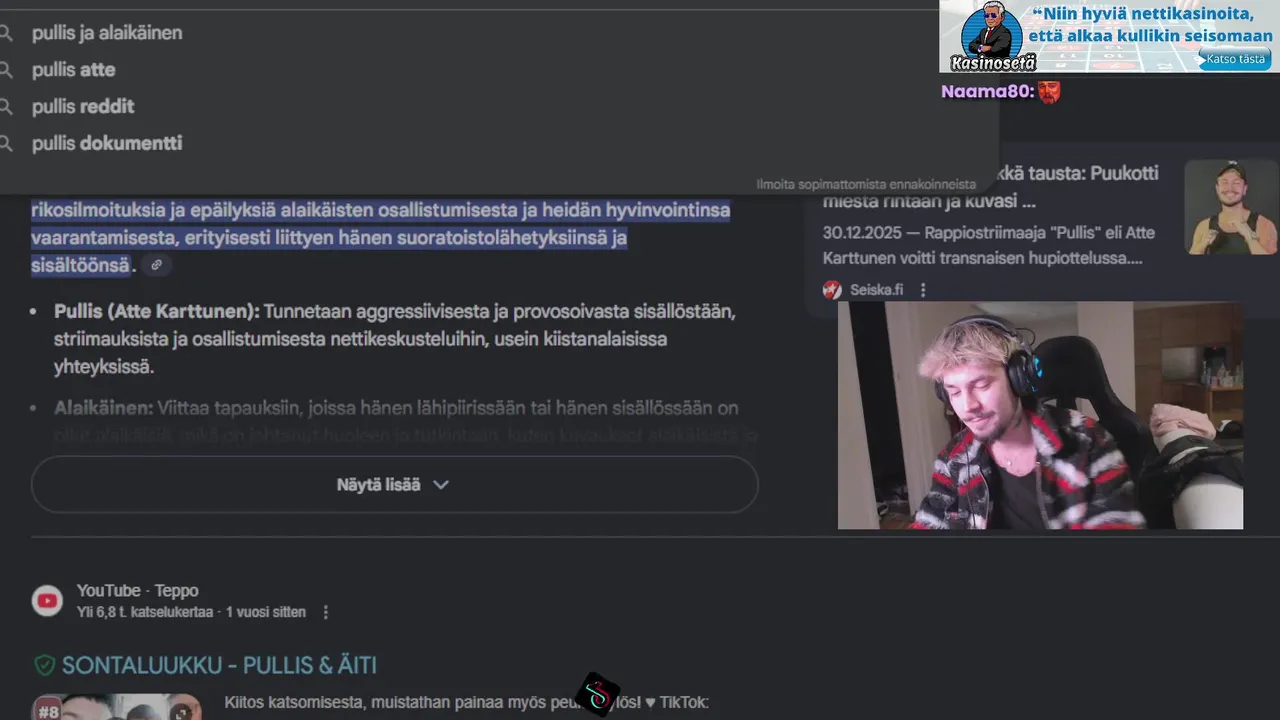Open 'SONTALUUKKU - PULLIS & ÄITI' result
This screenshot has width=1280, height=720.
tap(219, 666)
